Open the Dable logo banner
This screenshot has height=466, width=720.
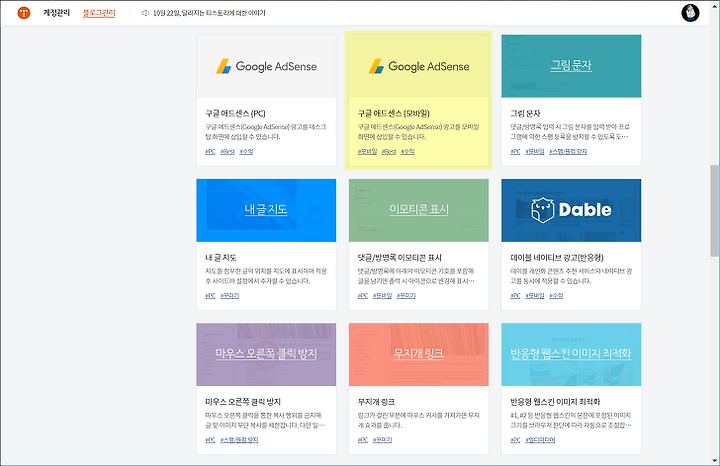[x=571, y=210]
